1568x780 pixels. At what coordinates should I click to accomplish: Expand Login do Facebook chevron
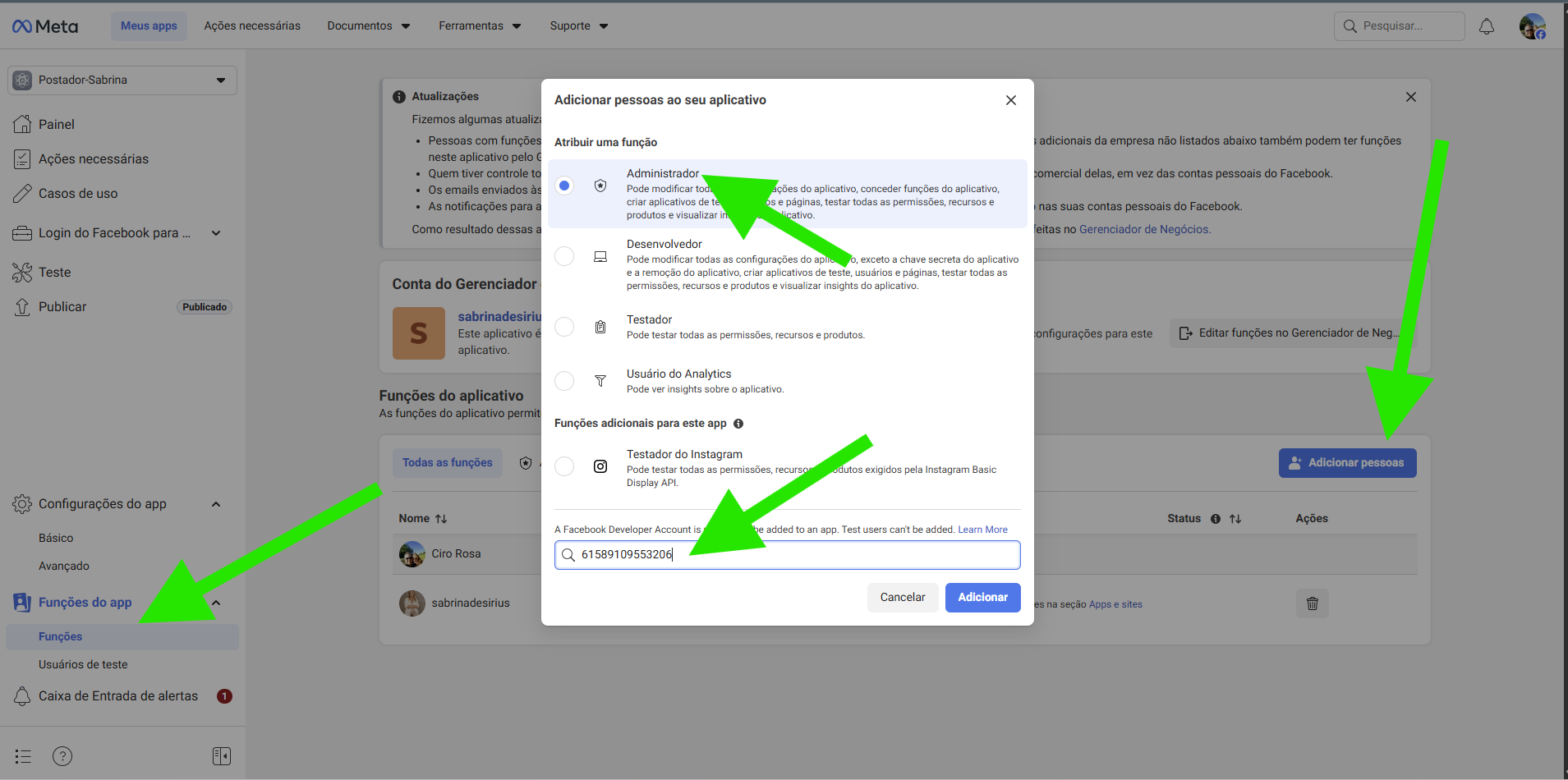click(x=216, y=233)
